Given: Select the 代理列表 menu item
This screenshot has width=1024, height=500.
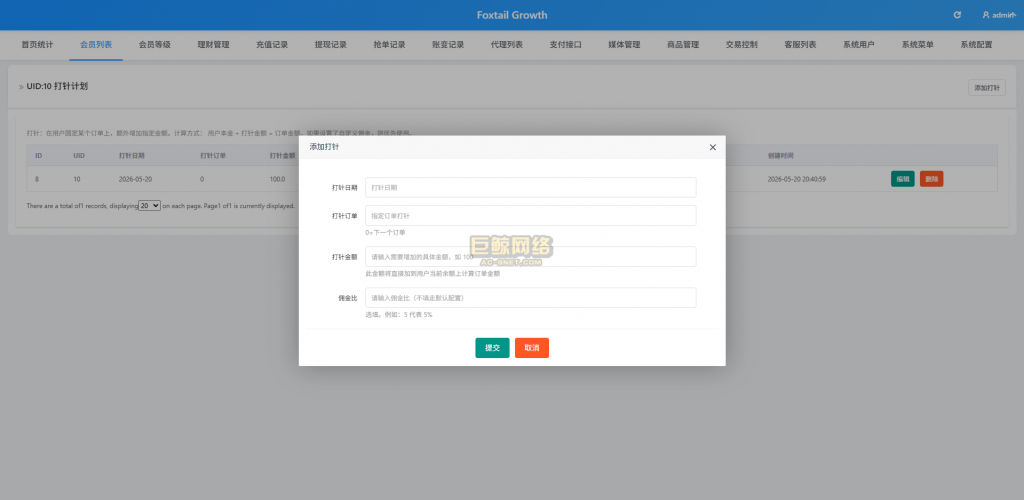Looking at the screenshot, I should click(507, 45).
